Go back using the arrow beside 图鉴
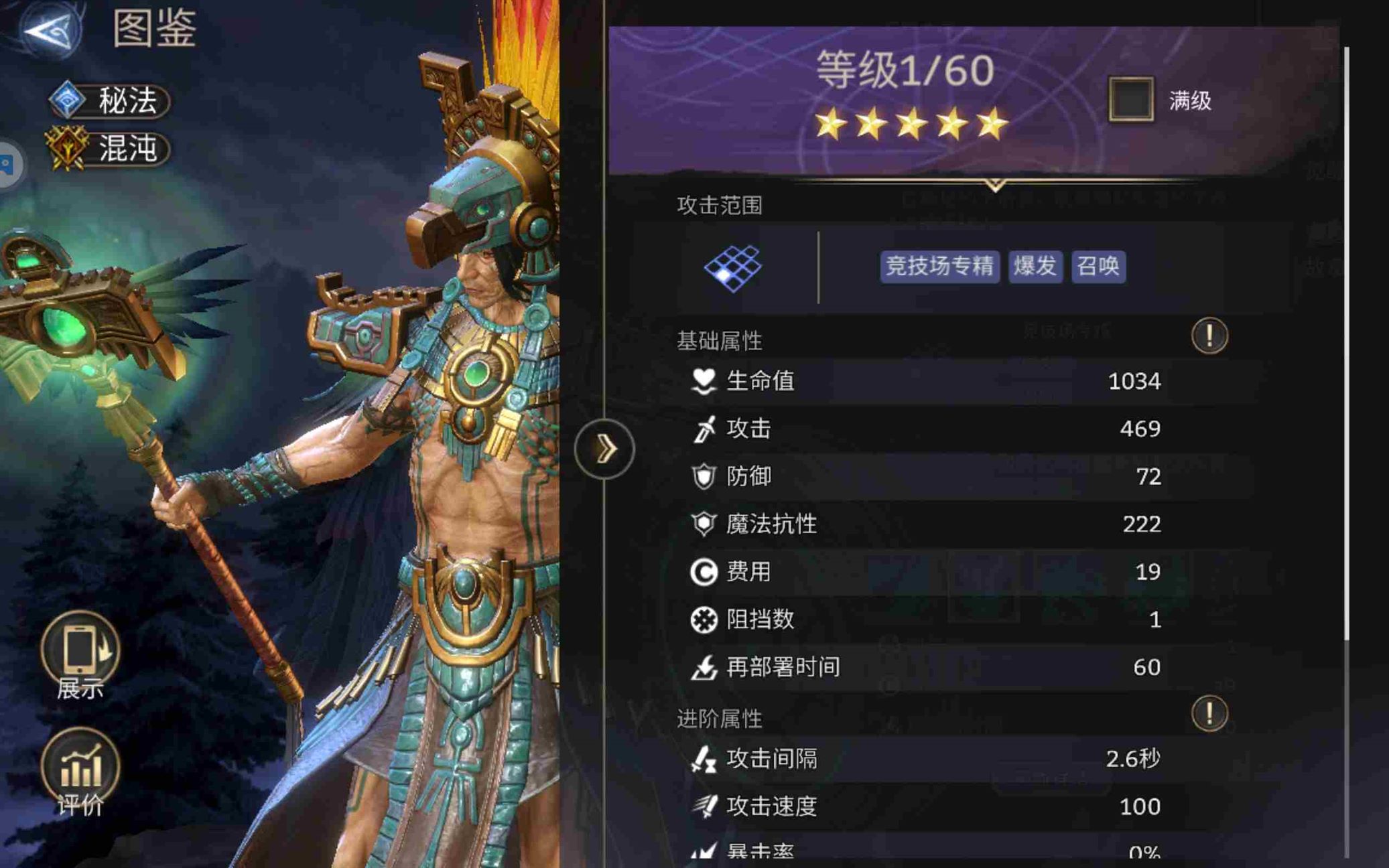Viewport: 1389px width, 868px height. click(x=49, y=29)
